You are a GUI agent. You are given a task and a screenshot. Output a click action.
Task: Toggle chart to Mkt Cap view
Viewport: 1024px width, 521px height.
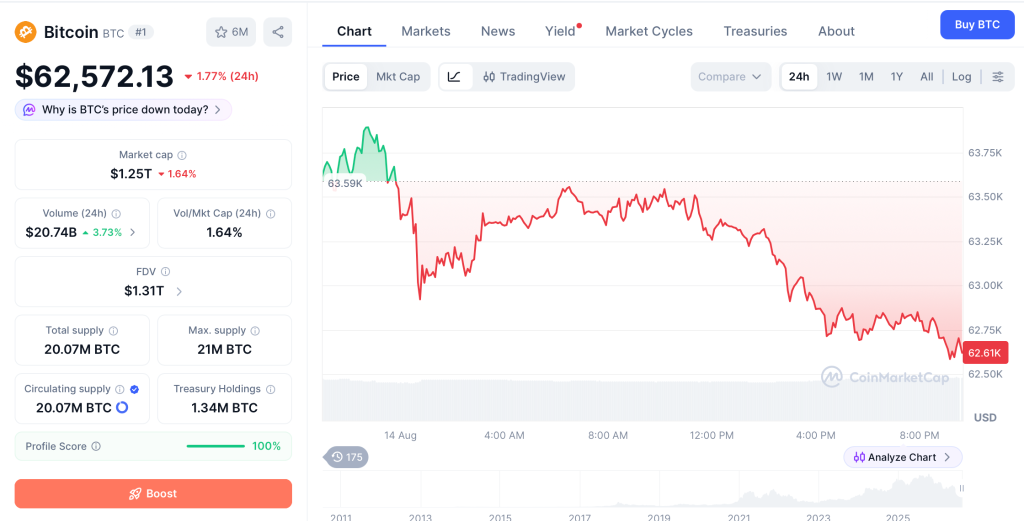[x=398, y=76]
